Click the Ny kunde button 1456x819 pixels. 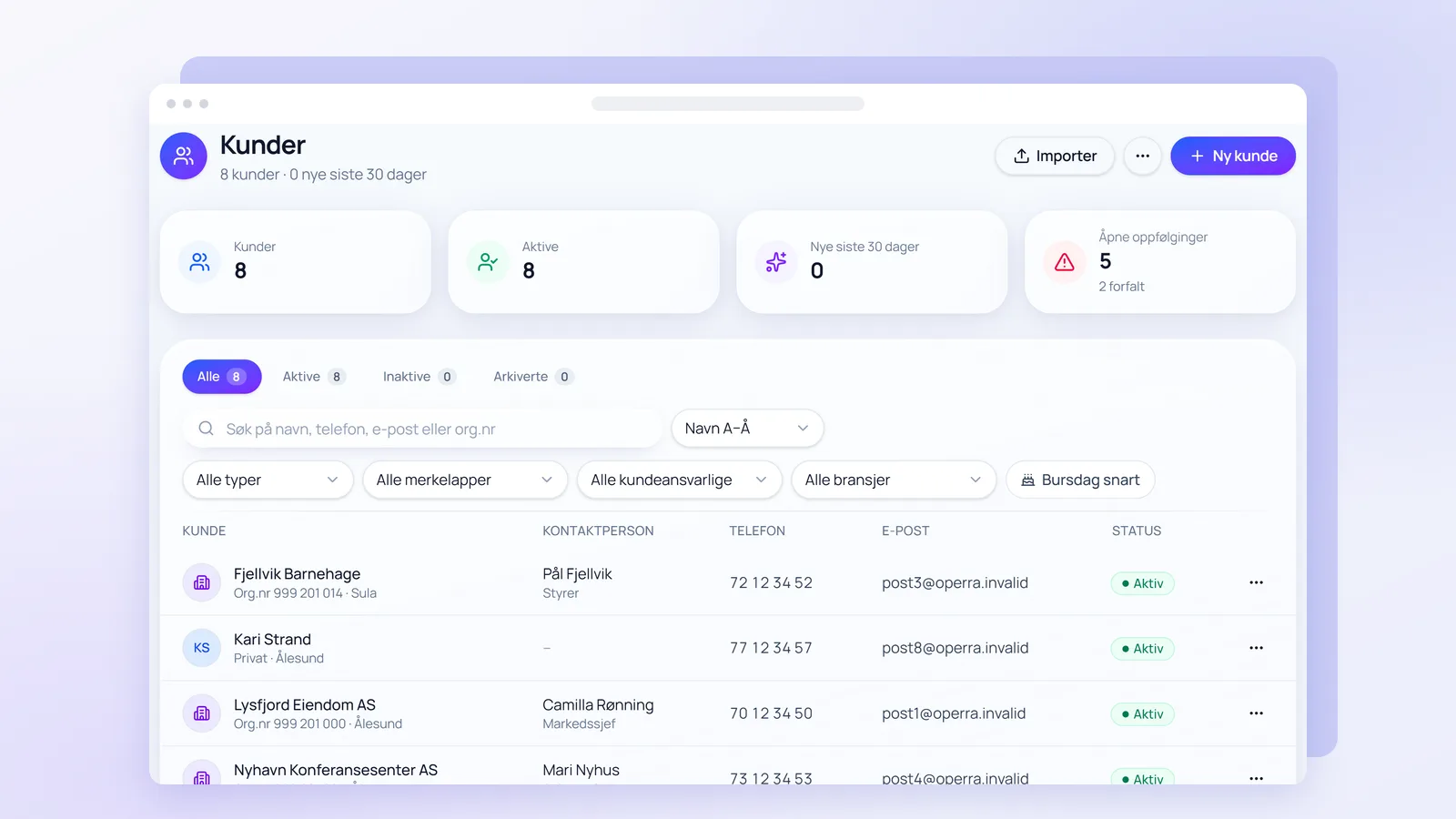pyautogui.click(x=1233, y=156)
